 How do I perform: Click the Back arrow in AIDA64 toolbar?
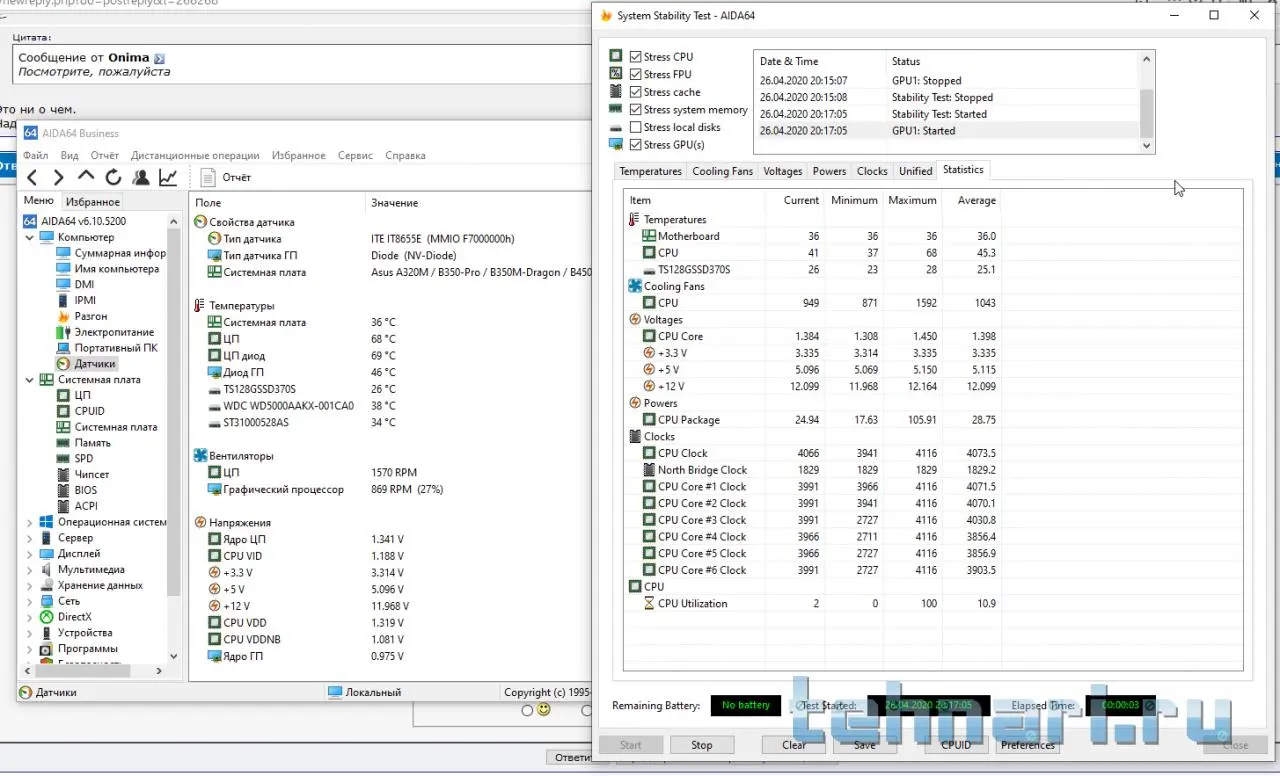[x=32, y=177]
